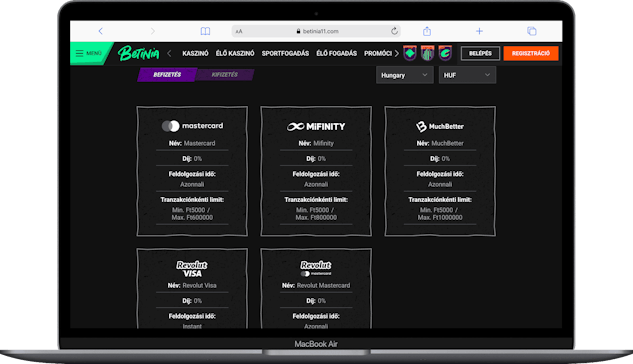Viewport: 633px width, 364px height.
Task: Click the 'Név: Revolut Visa' text
Action: [192, 285]
